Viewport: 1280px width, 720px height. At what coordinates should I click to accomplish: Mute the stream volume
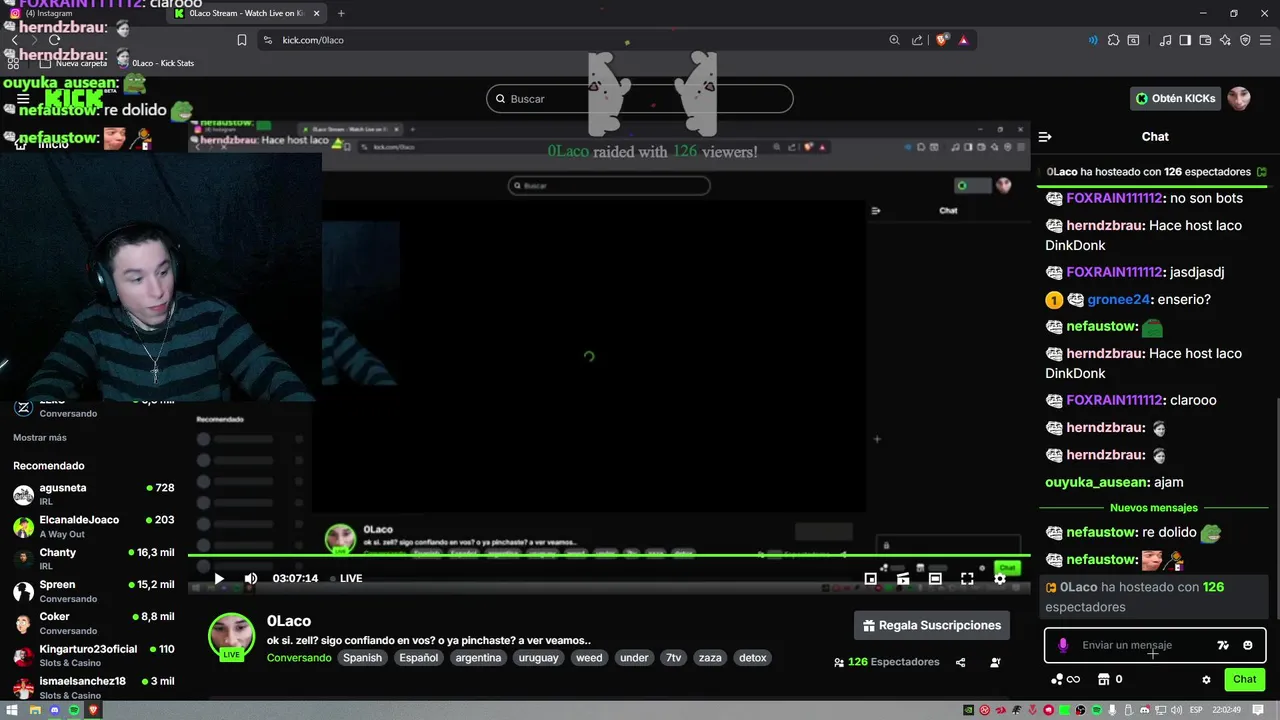tap(251, 578)
